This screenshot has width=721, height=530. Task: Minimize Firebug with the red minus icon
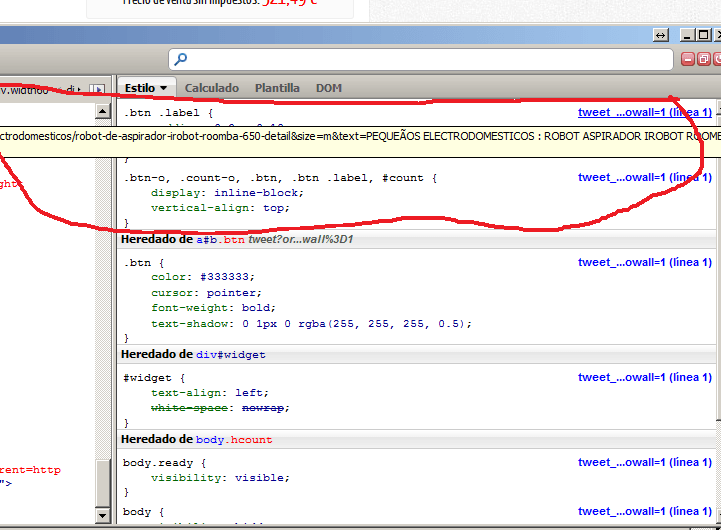click(x=687, y=59)
